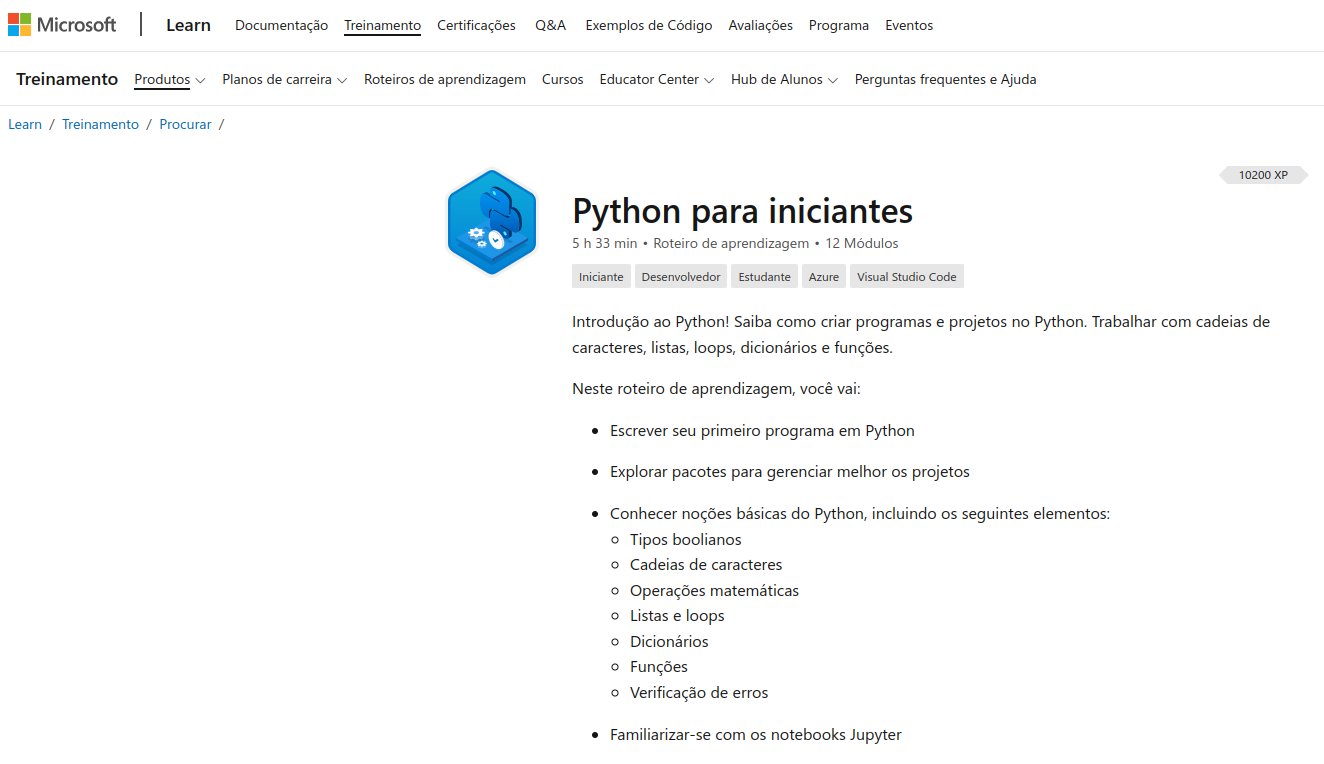Open the Cursos link
The image size is (1324, 764).
tap(562, 79)
